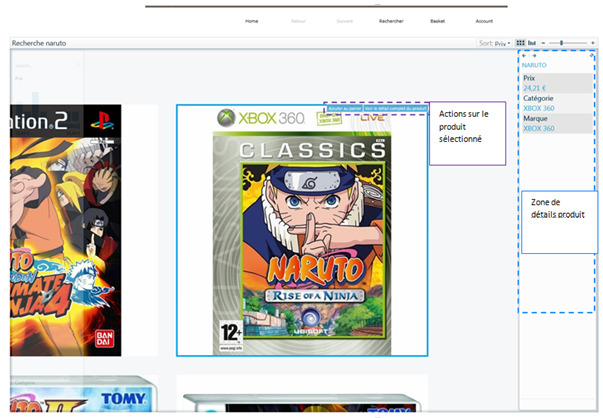Screen dimensions: 603x418
Task: Go to the Home menu item
Action: [252, 21]
